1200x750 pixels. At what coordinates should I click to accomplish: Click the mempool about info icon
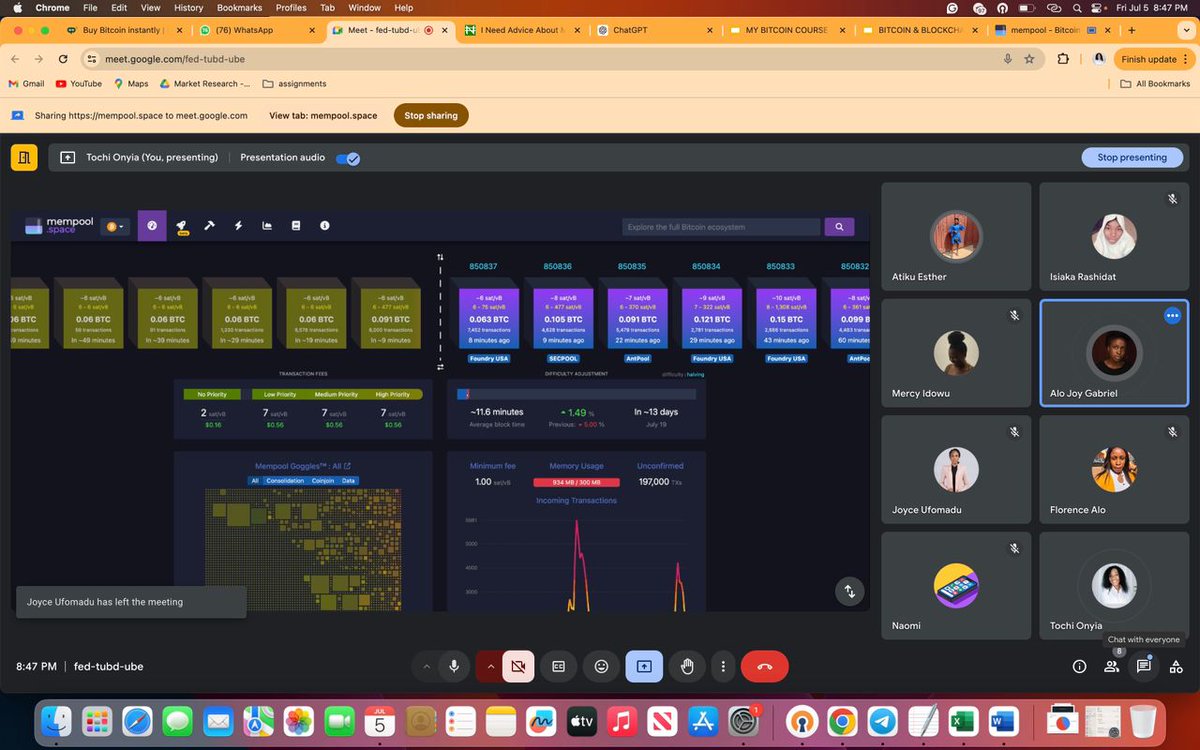(324, 226)
